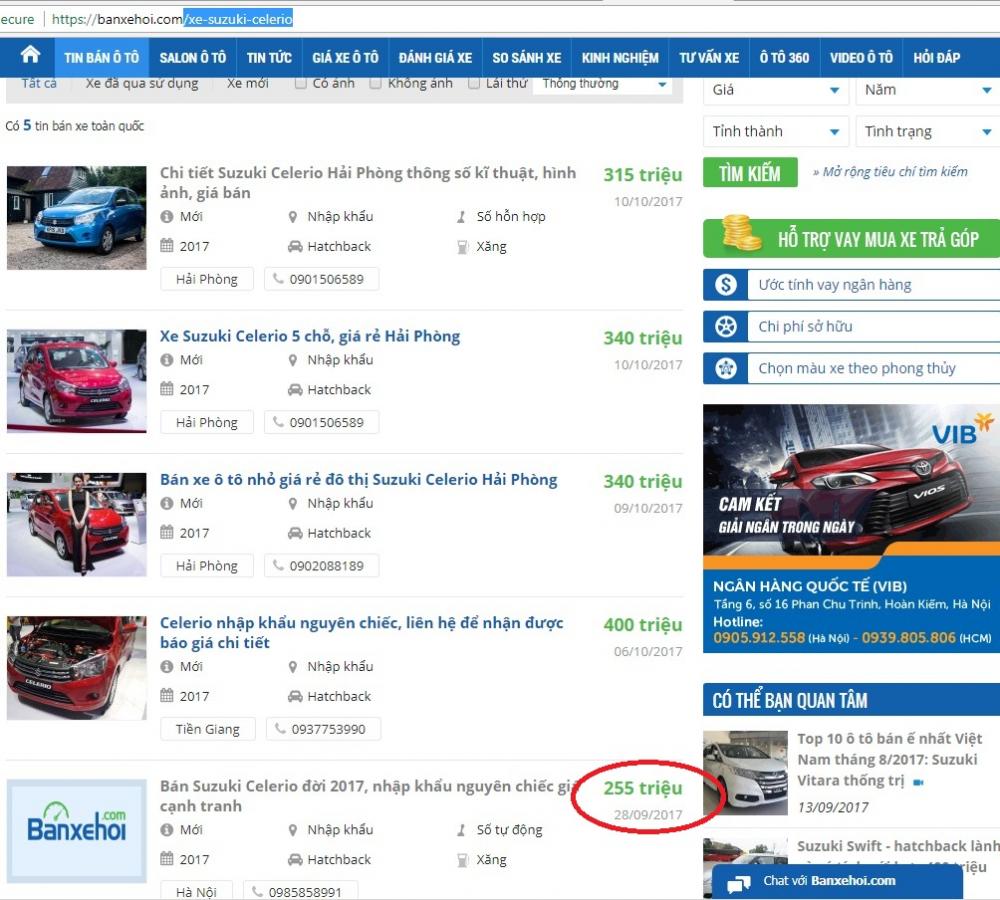The height and width of the screenshot is (900, 1000).
Task: Open the white Honda article thumbnail
Action: [746, 773]
